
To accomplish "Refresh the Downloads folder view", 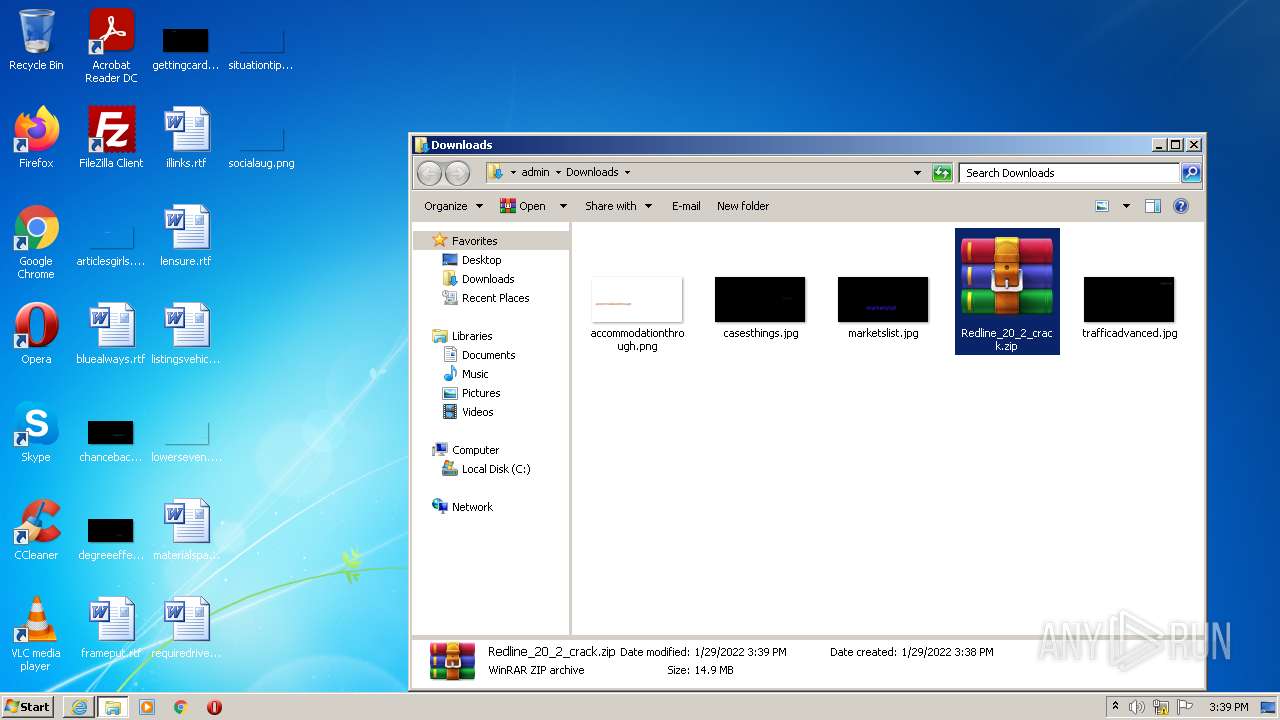I will pyautogui.click(x=942, y=172).
